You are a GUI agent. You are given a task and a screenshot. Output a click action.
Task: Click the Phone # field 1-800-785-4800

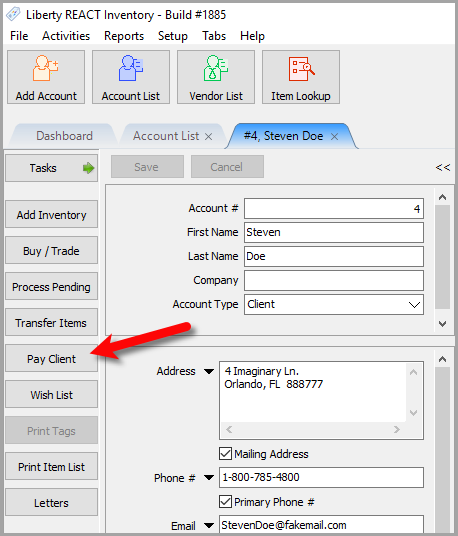(321, 478)
